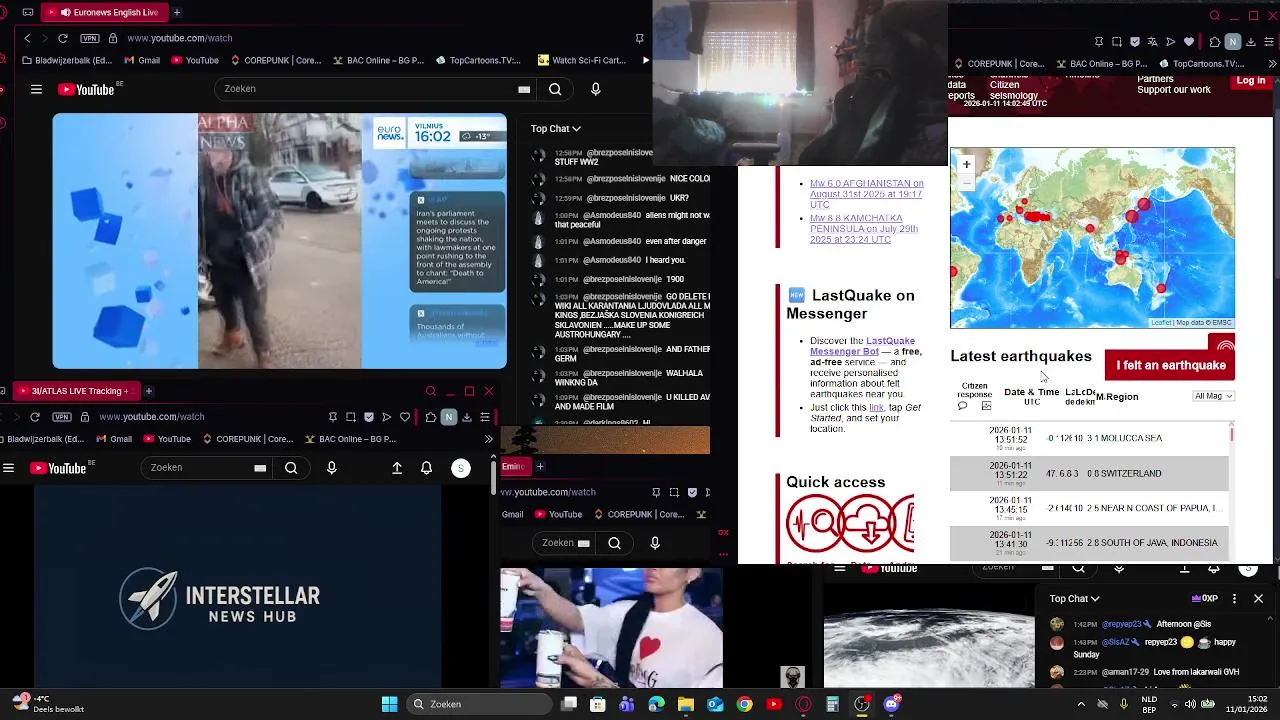Toggle ad blocker shield in EMSC window
The height and width of the screenshot is (720, 1280).
pos(1135,42)
